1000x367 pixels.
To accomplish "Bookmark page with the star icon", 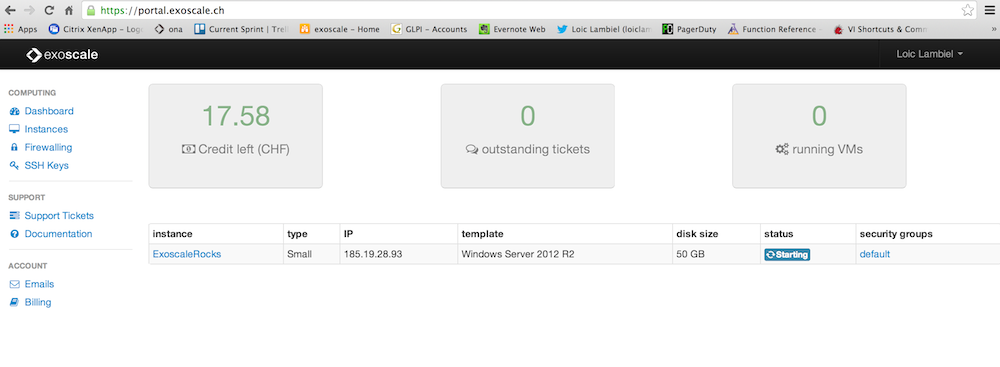I will (967, 10).
